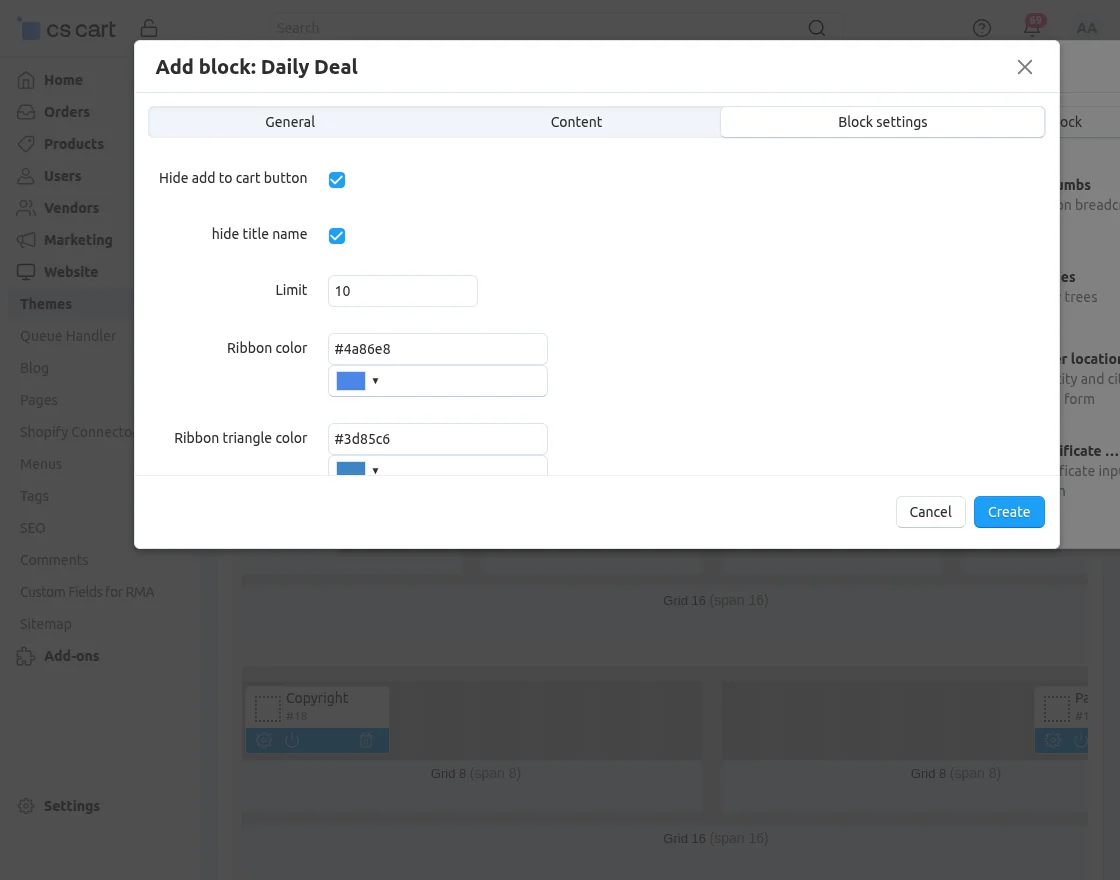Open the Ribbon color picker dropdown

(x=375, y=381)
